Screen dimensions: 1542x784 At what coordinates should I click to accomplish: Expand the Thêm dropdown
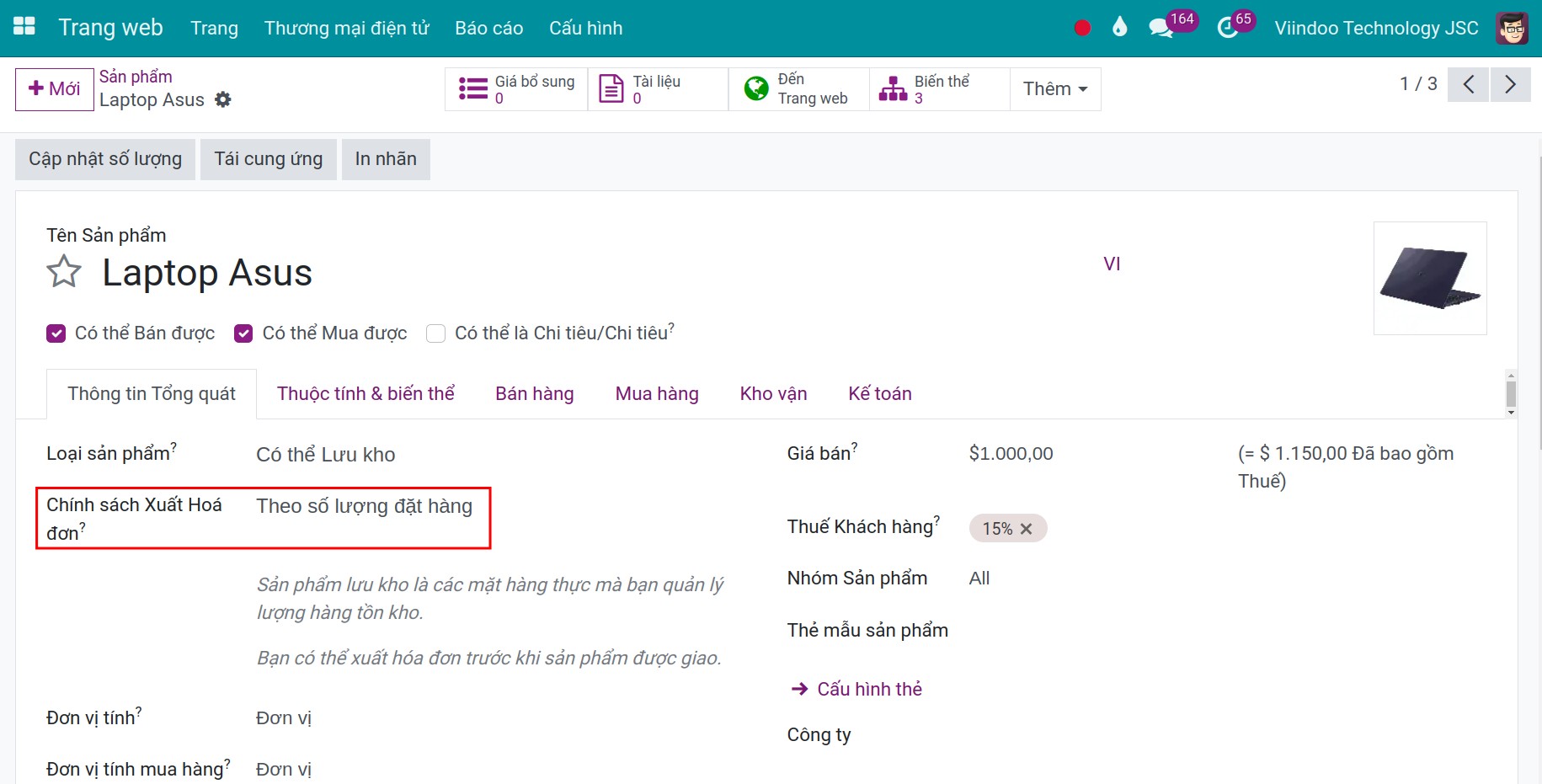(x=1055, y=88)
